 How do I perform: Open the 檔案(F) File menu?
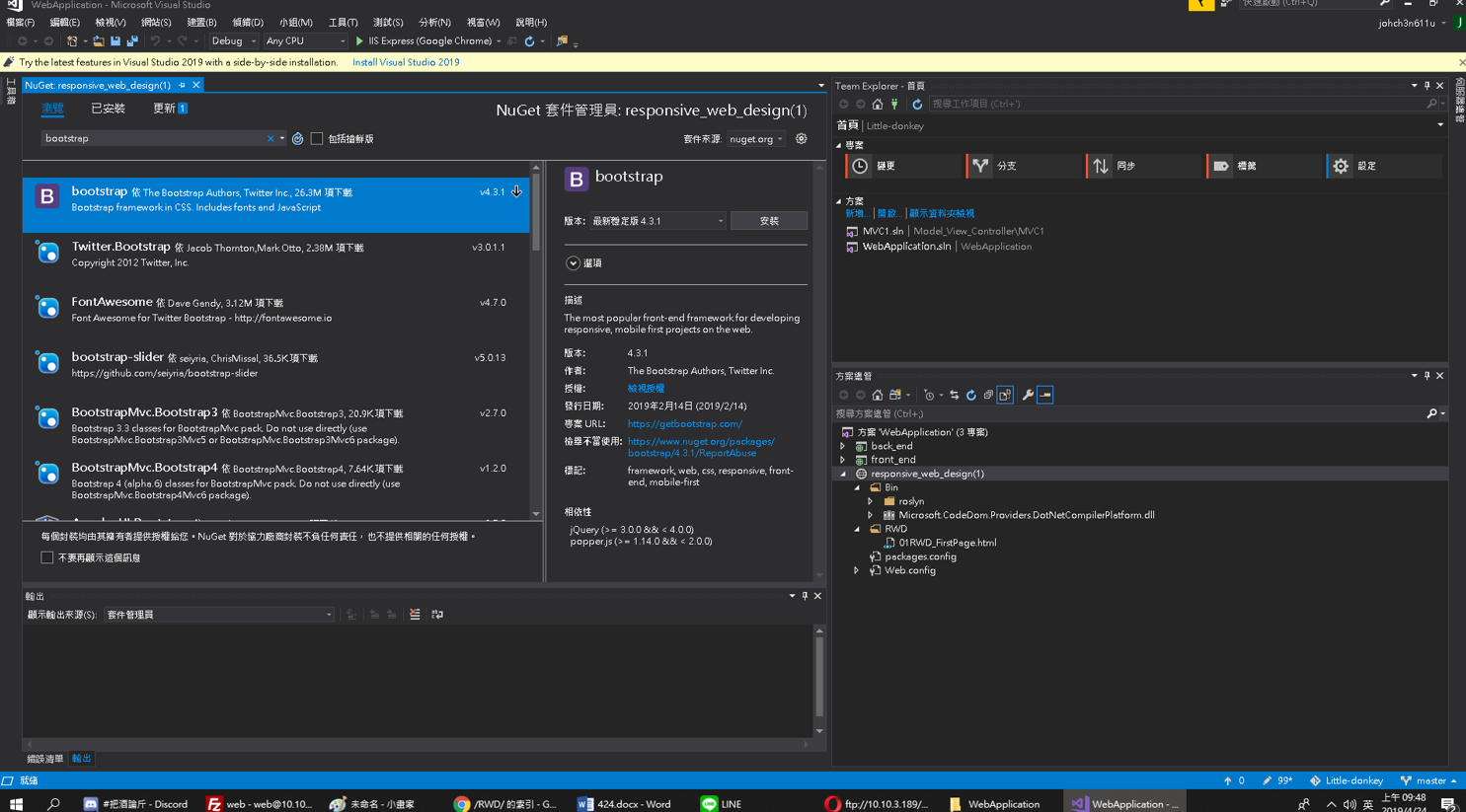pyautogui.click(x=21, y=23)
